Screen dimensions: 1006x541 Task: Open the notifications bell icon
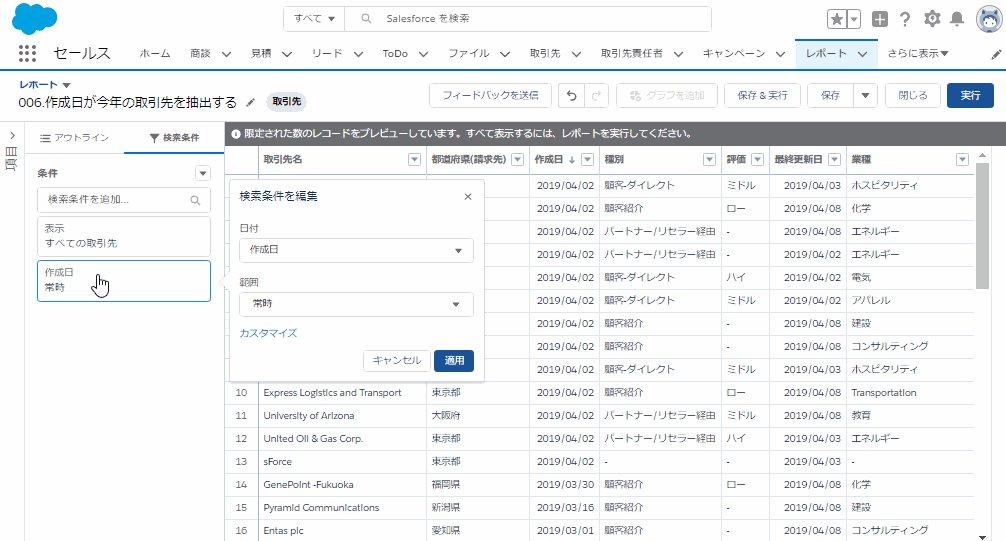click(957, 19)
